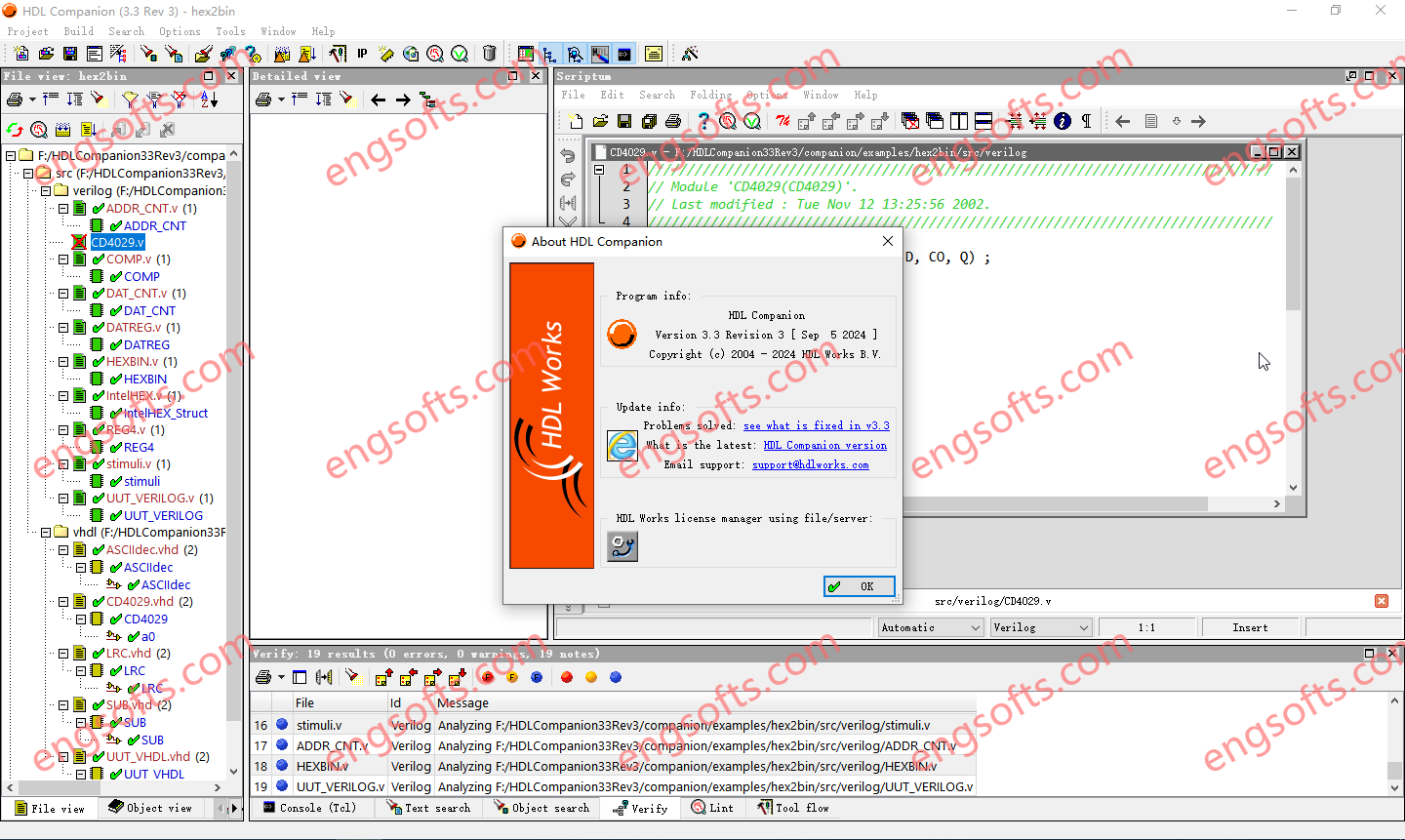Click OK in the About HDL Companion dialog

860,586
